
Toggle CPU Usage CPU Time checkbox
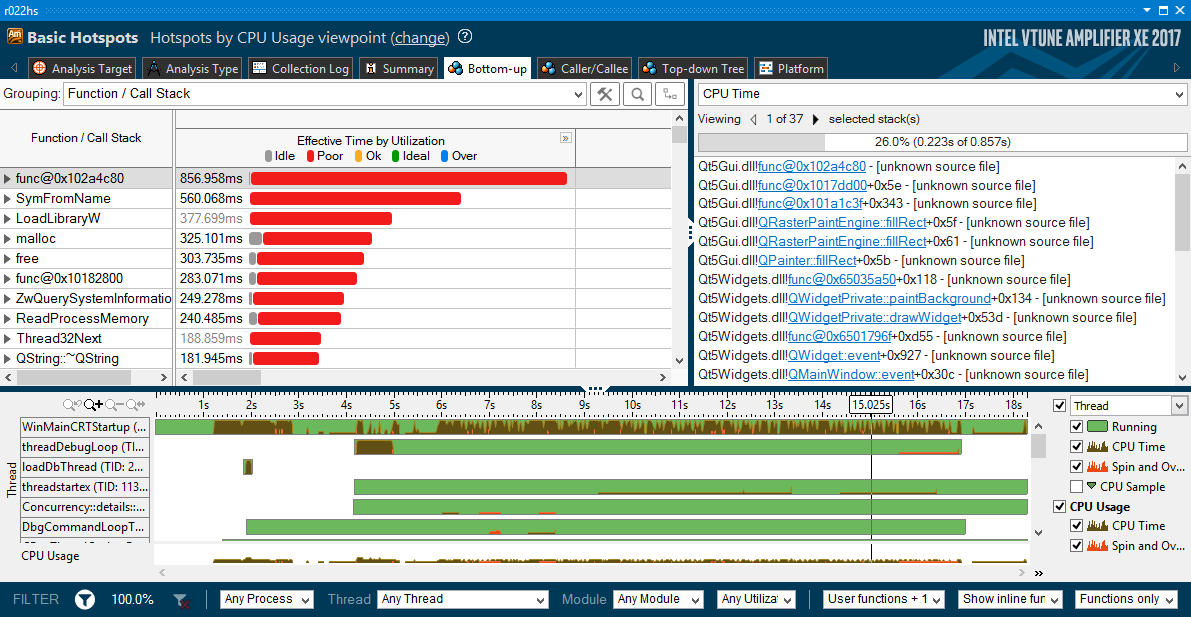1076,526
